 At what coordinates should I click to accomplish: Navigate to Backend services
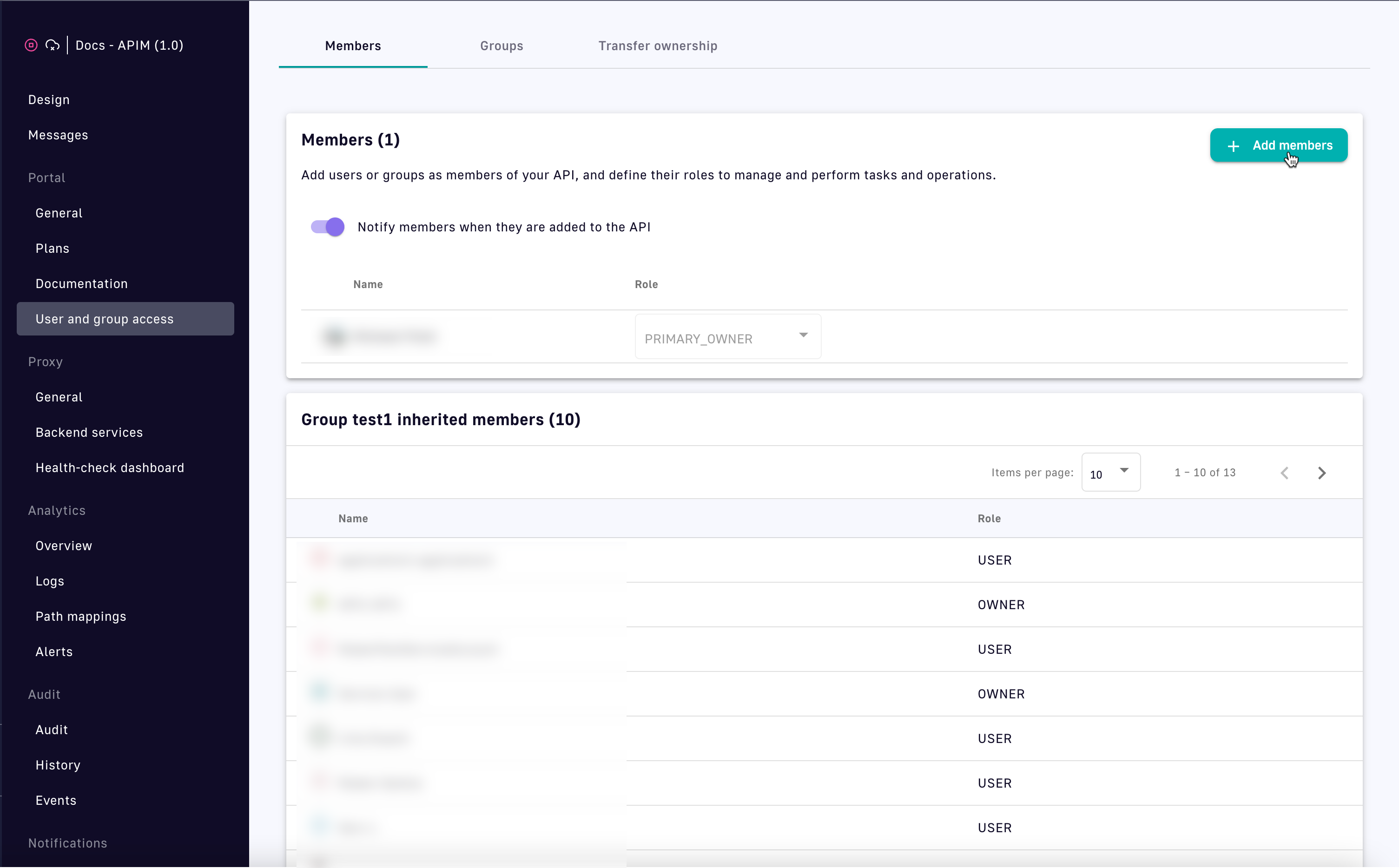[89, 432]
